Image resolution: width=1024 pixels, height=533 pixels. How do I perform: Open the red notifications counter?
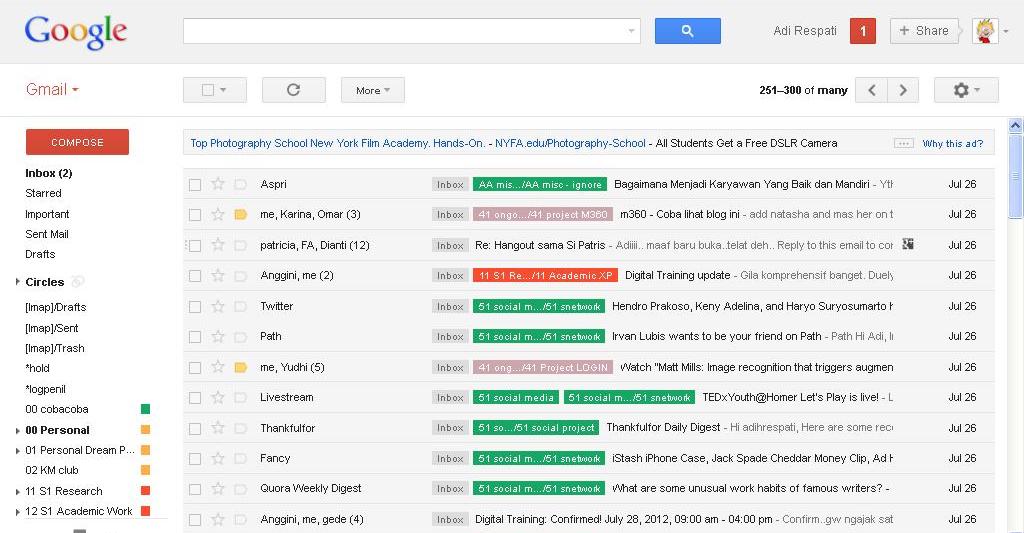point(863,31)
